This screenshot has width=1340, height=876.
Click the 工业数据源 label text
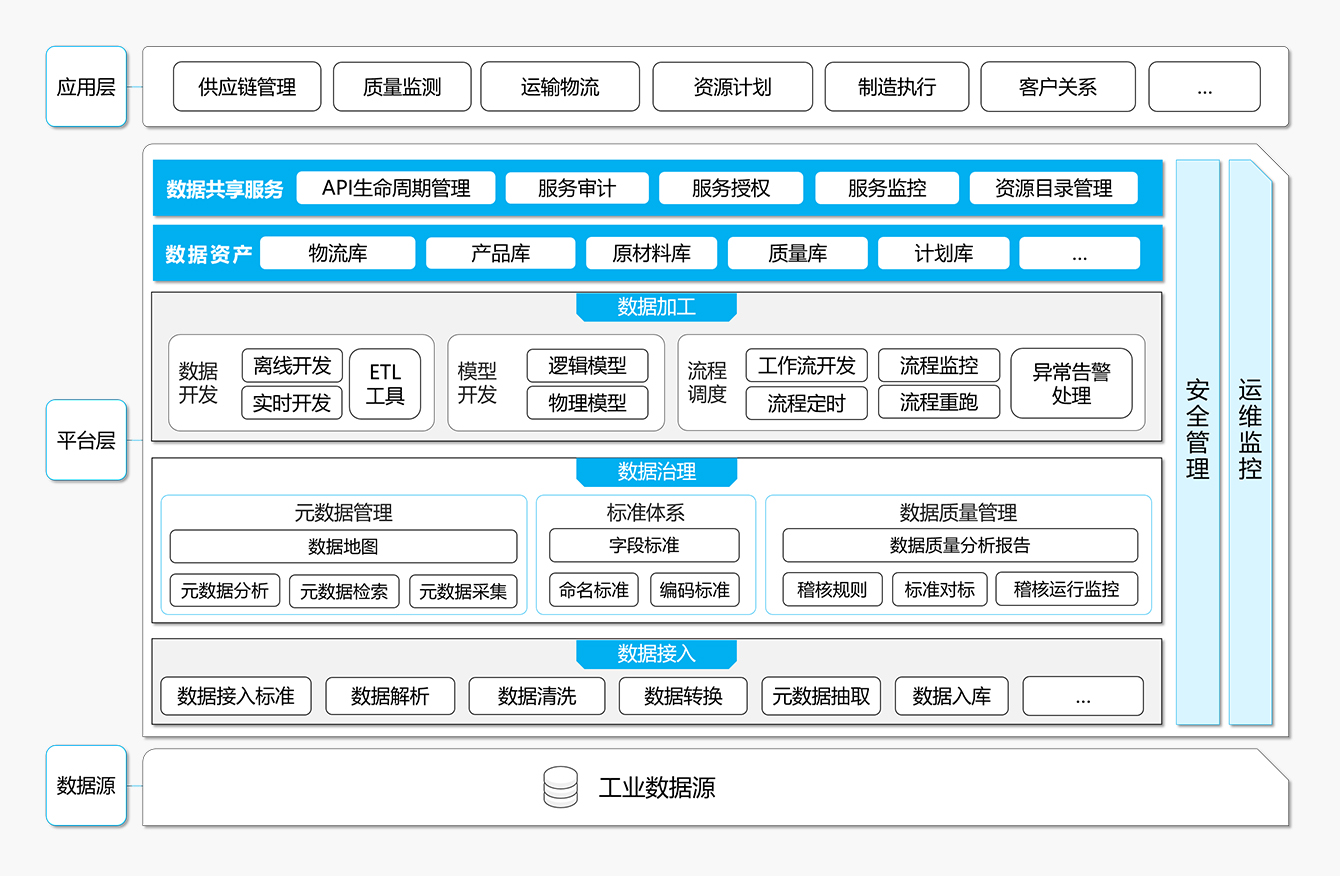click(657, 787)
